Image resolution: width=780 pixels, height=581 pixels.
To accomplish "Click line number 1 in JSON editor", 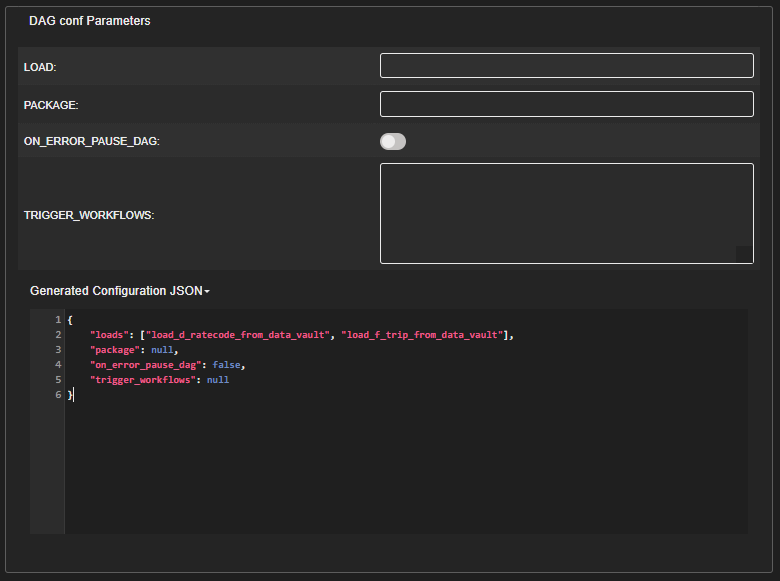I will tap(58, 320).
